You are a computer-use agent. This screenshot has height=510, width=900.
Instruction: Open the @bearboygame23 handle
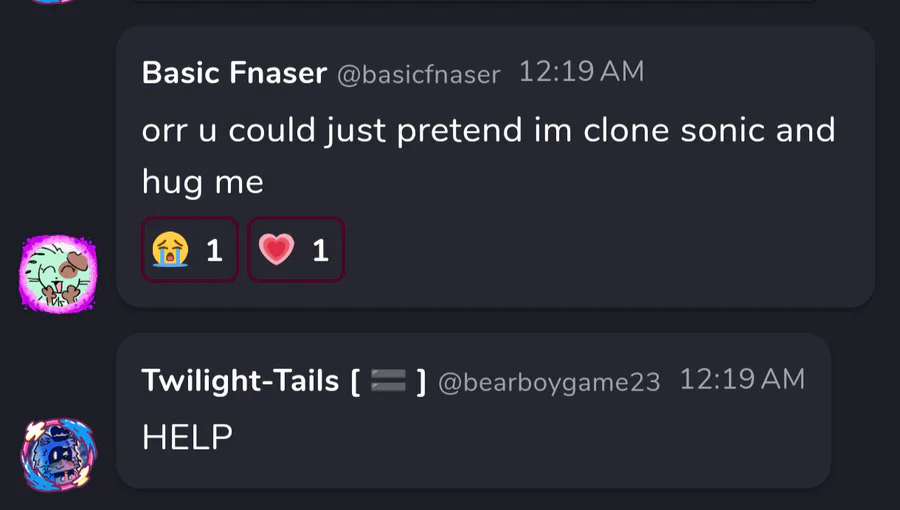point(549,381)
